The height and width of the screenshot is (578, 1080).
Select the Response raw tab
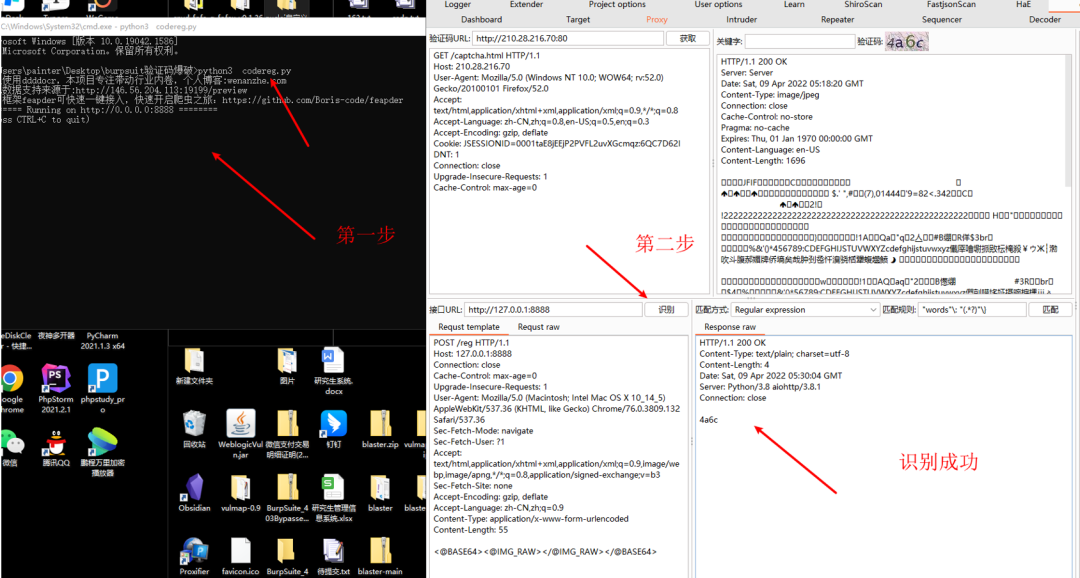tap(729, 327)
